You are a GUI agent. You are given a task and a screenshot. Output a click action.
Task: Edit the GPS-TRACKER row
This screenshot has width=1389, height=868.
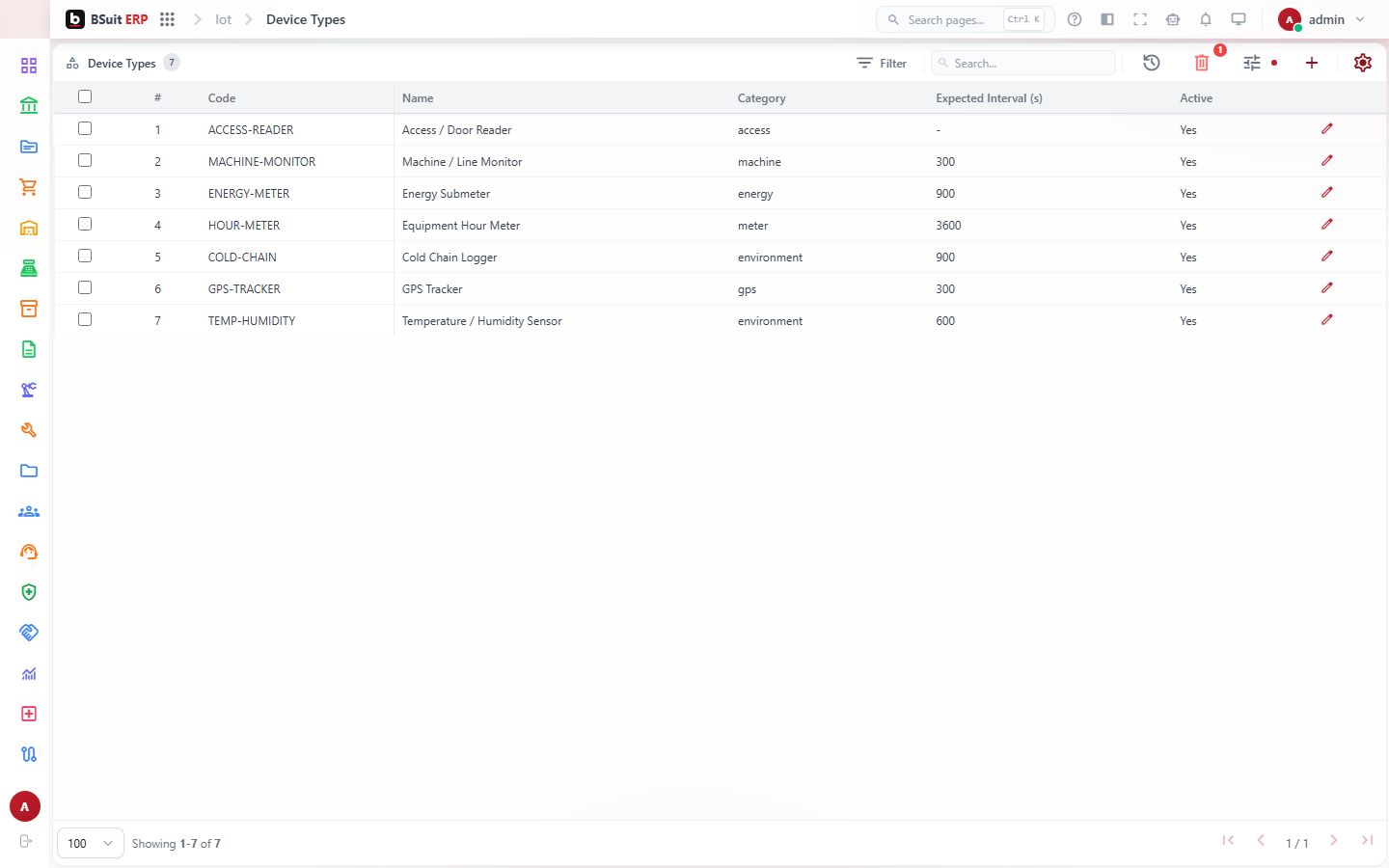pyautogui.click(x=1327, y=288)
